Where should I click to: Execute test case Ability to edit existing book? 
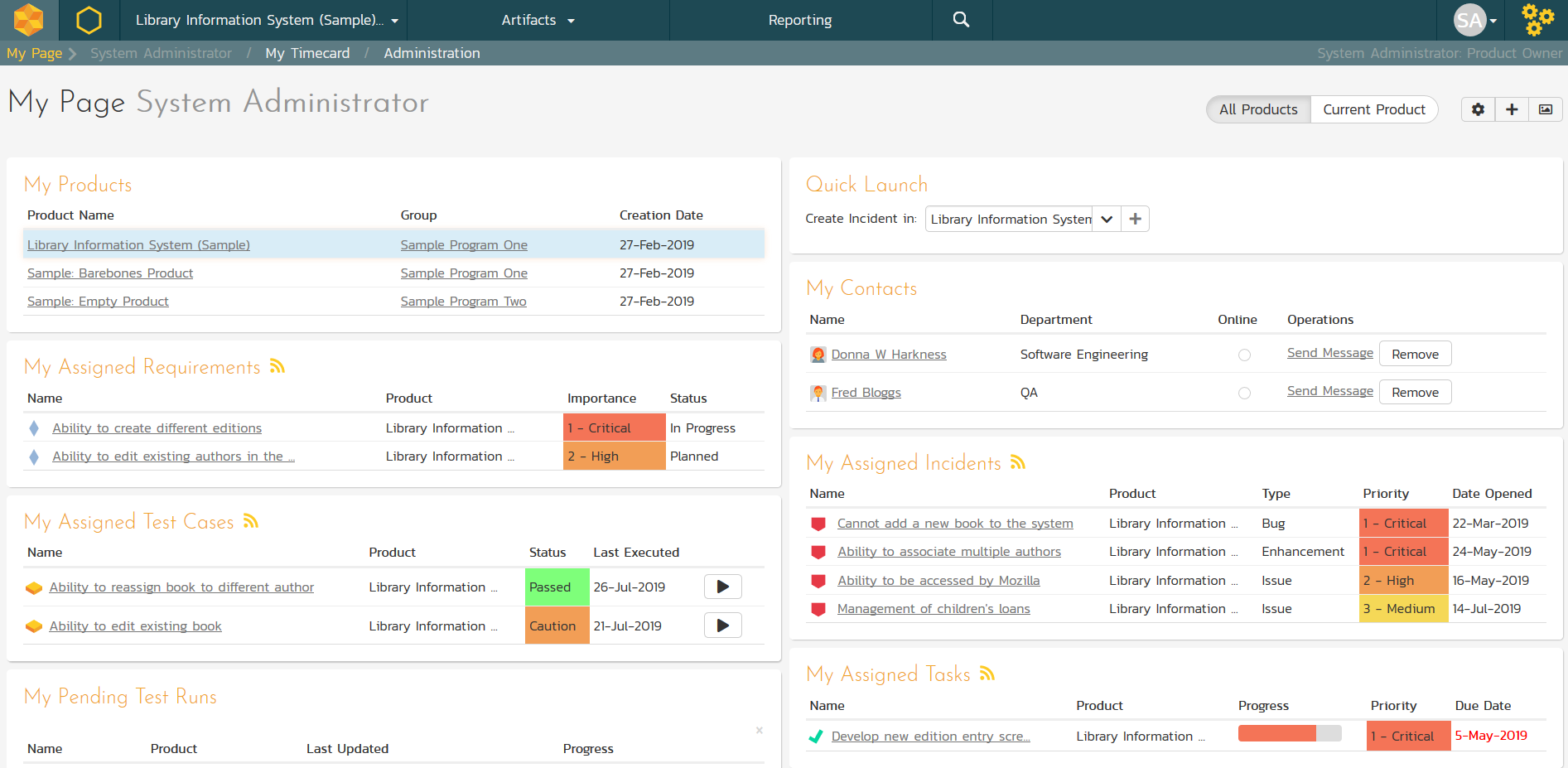click(x=722, y=626)
